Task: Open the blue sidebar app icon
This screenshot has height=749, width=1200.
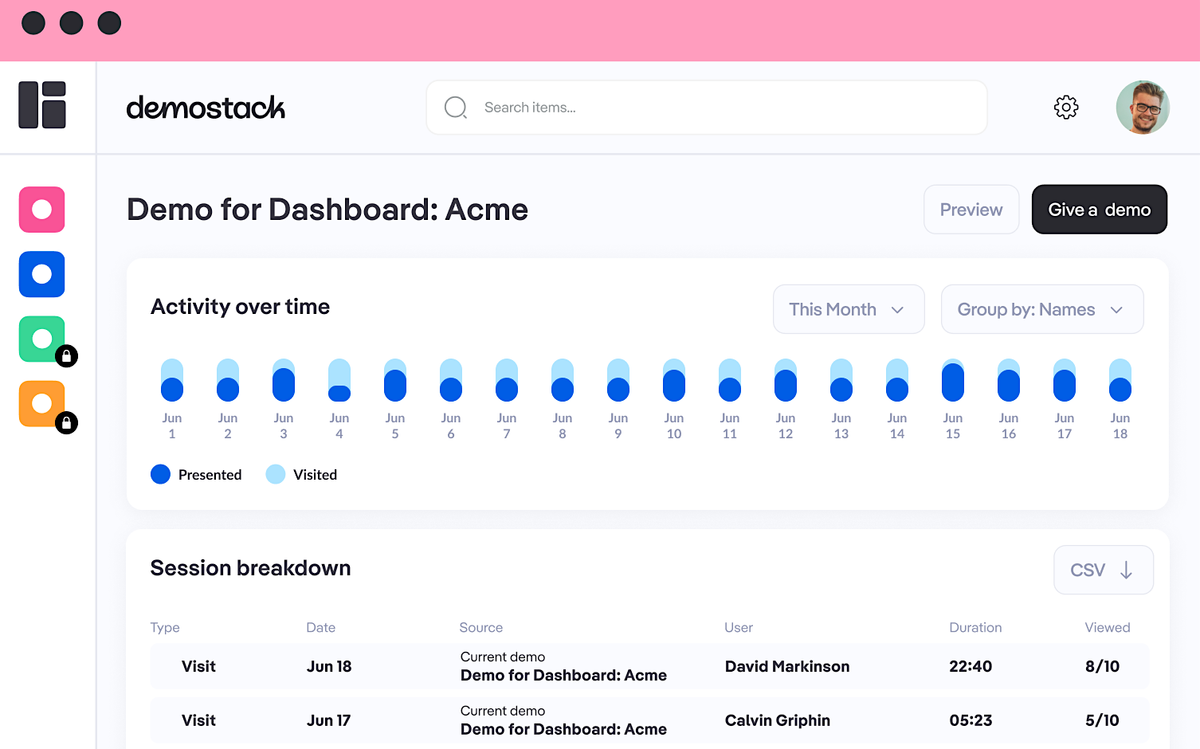Action: (42, 274)
